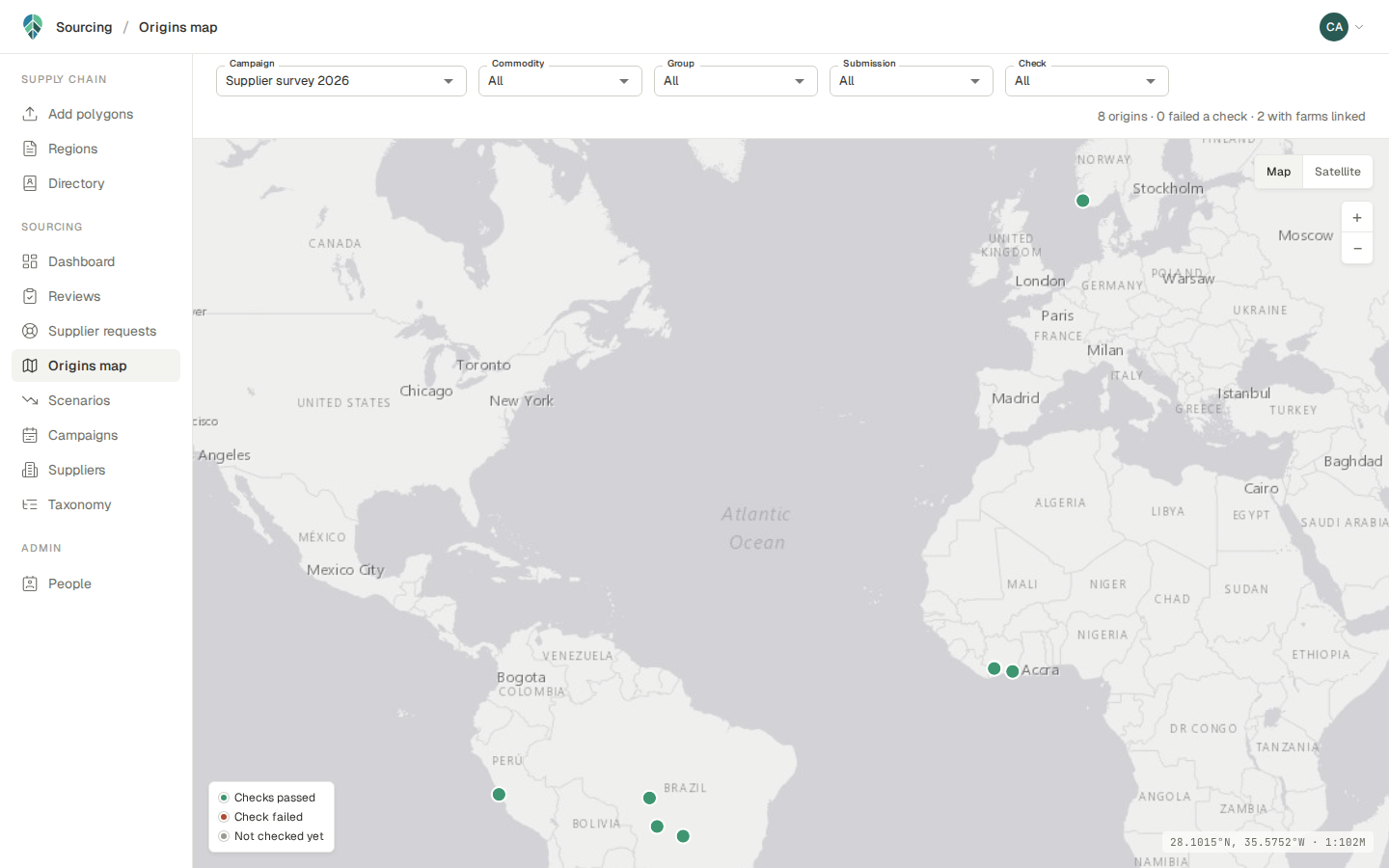The width and height of the screenshot is (1389, 868).
Task: Click the Add polygons upload icon
Action: (x=30, y=114)
